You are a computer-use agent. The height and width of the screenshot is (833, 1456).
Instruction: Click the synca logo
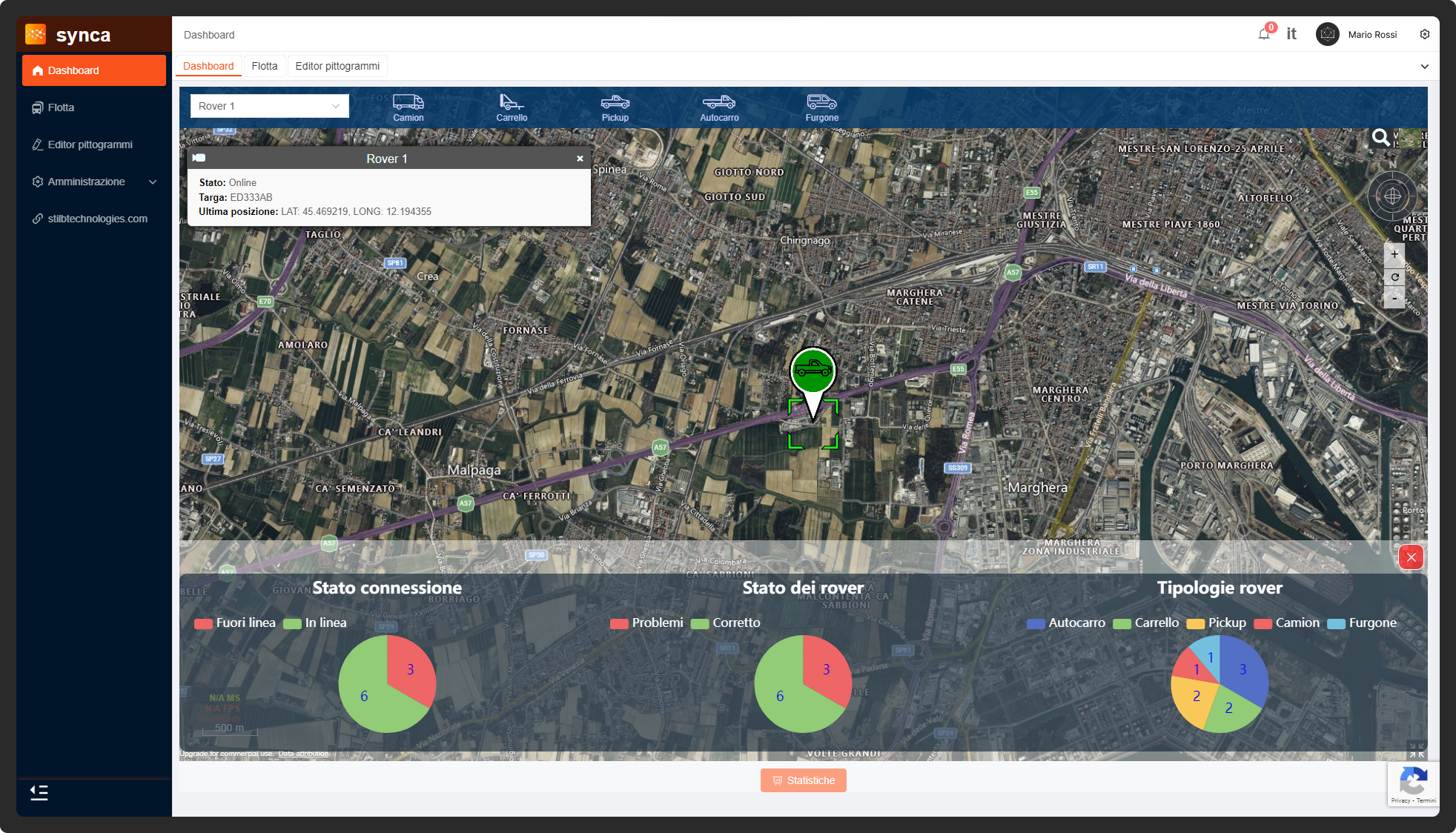tap(68, 35)
